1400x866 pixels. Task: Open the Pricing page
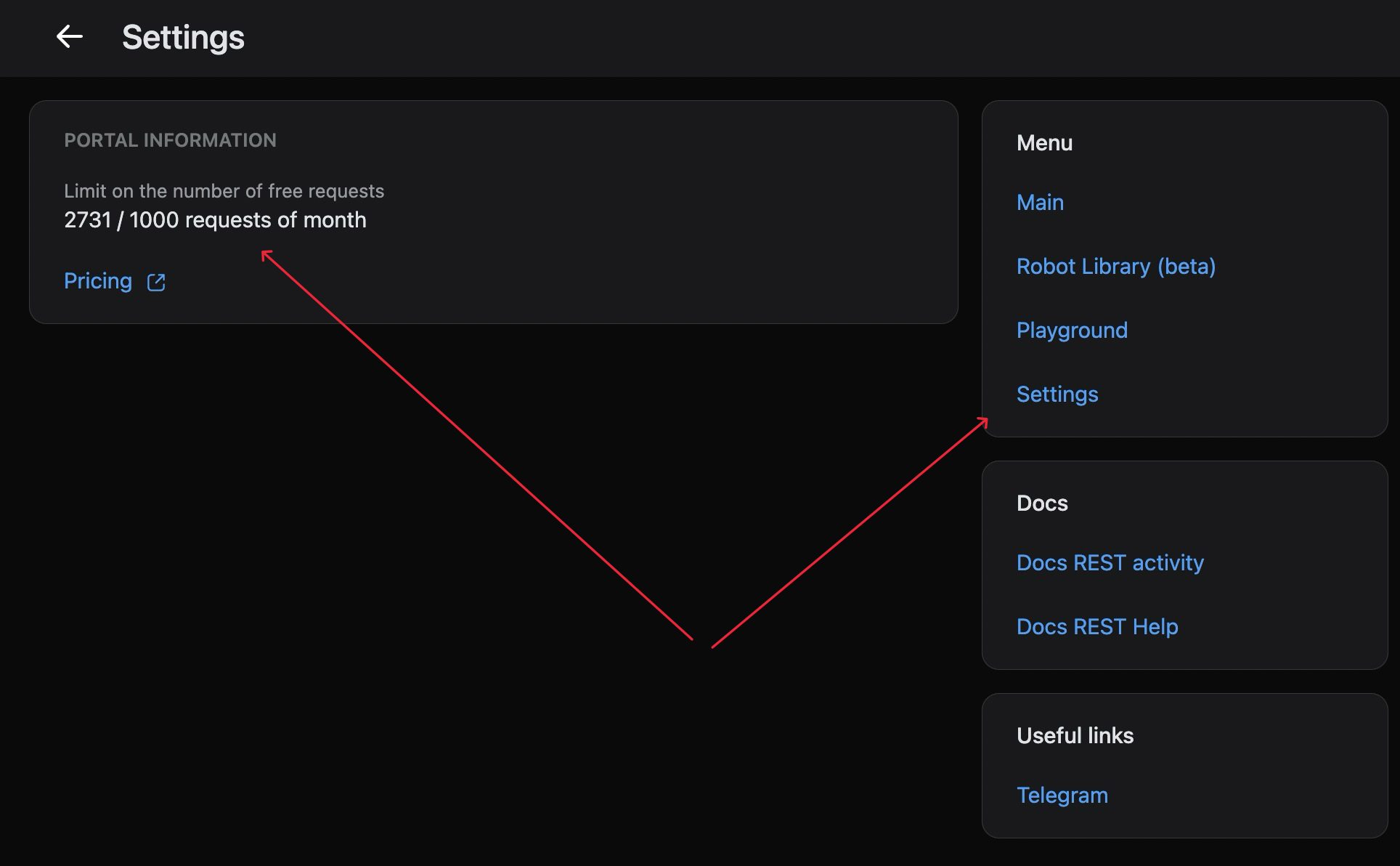97,280
